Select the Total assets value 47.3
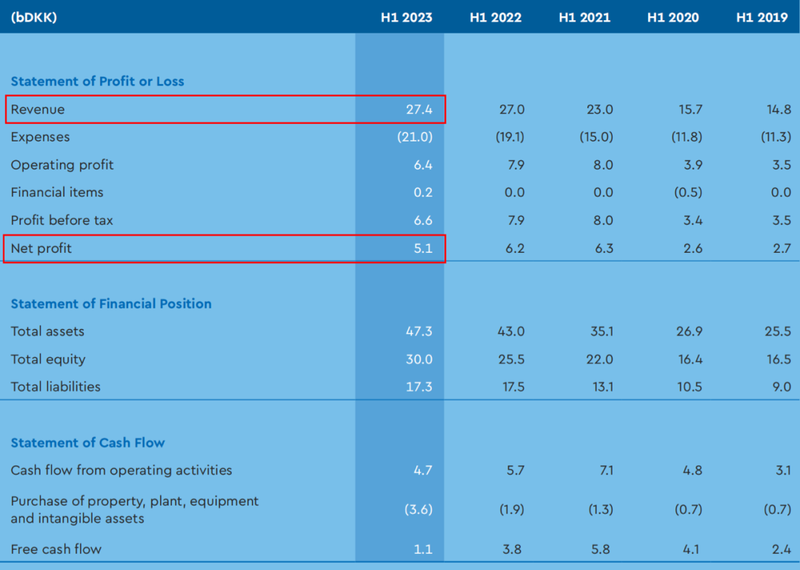This screenshot has width=800, height=570. point(419,331)
